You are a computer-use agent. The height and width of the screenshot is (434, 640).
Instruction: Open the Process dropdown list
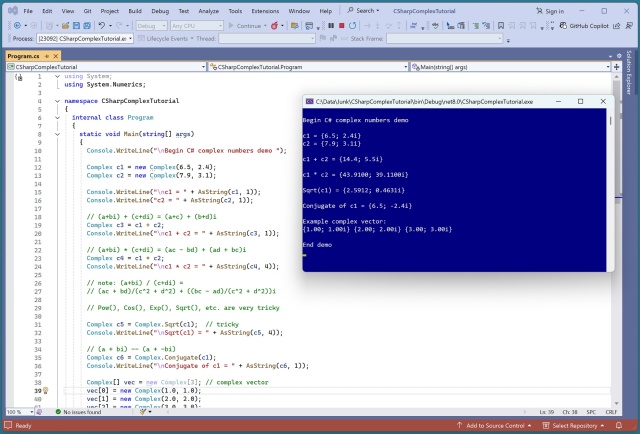(x=85, y=38)
